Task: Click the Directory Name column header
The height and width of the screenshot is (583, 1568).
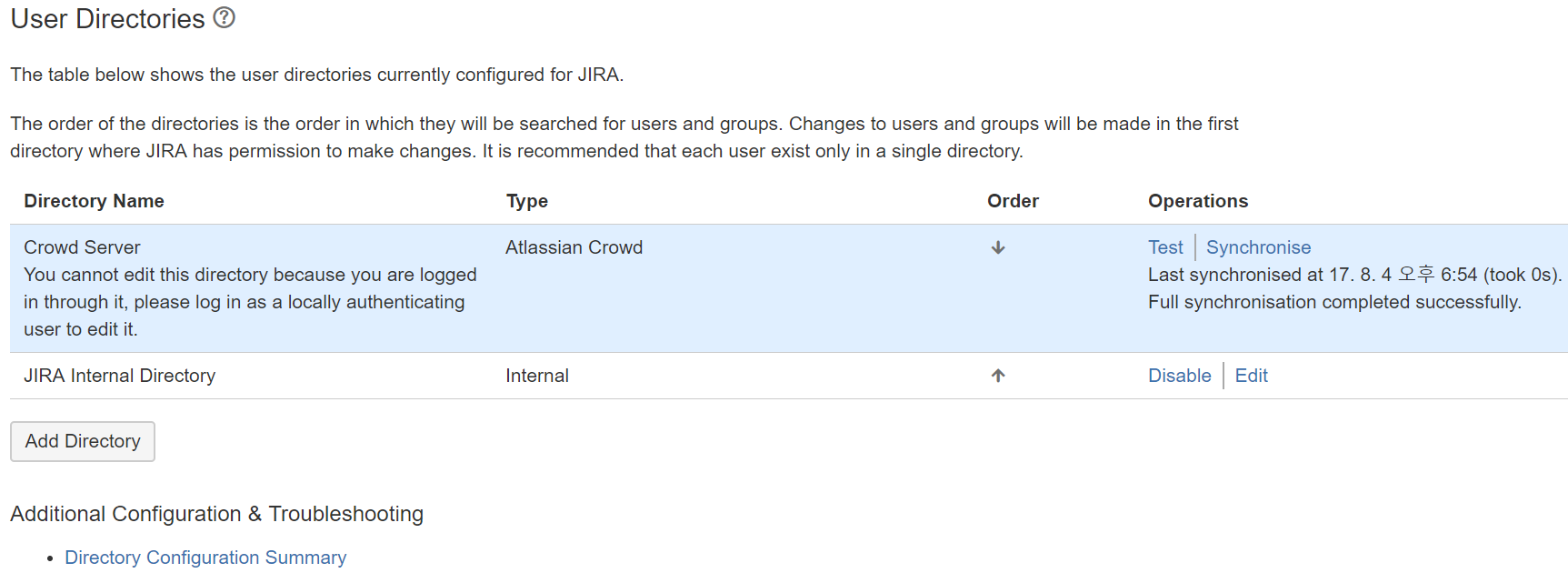Action: [x=94, y=201]
